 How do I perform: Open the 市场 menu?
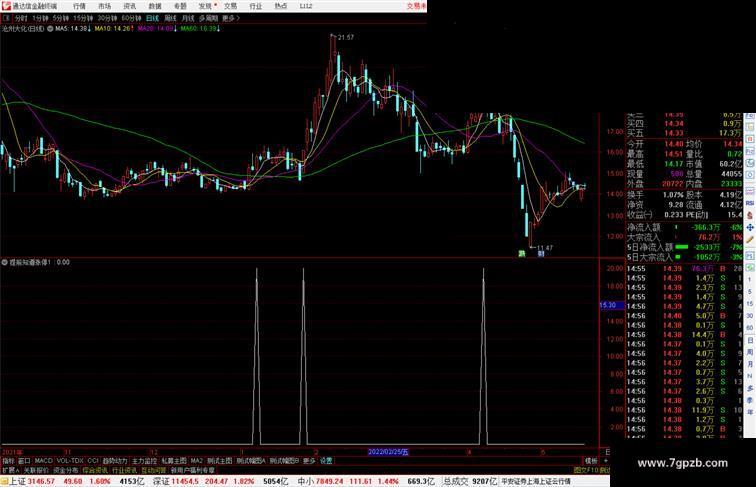pyautogui.click(x=104, y=6)
